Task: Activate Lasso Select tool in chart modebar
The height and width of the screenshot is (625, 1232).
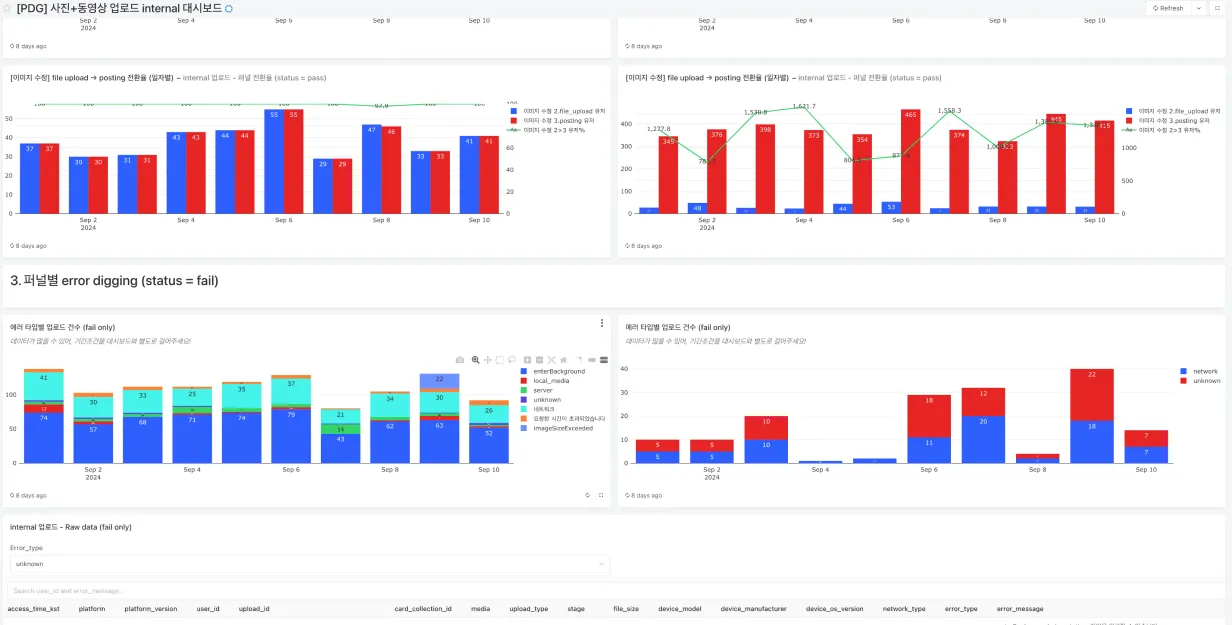Action: coord(512,360)
